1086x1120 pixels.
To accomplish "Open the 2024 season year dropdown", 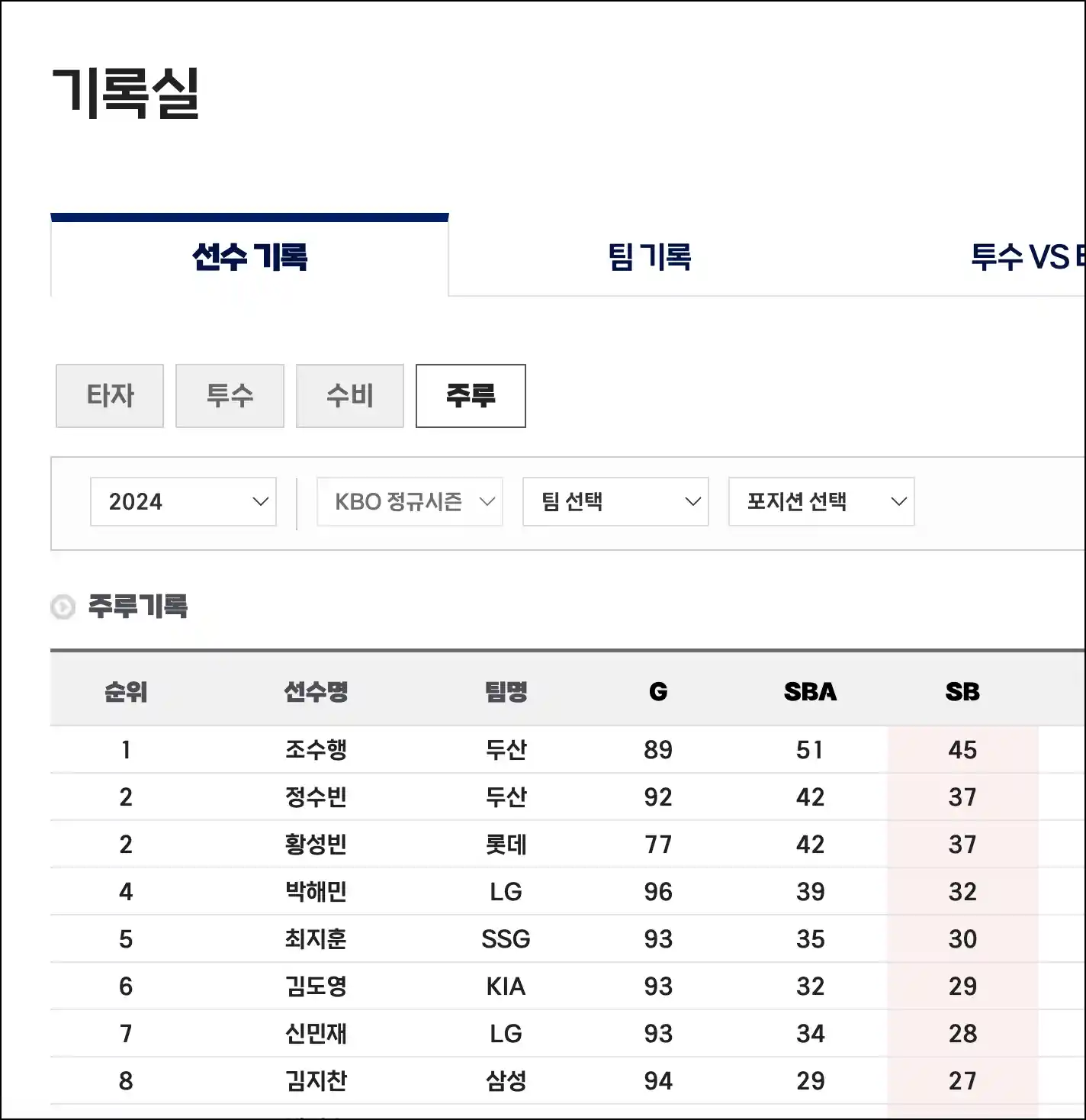I will 183,502.
